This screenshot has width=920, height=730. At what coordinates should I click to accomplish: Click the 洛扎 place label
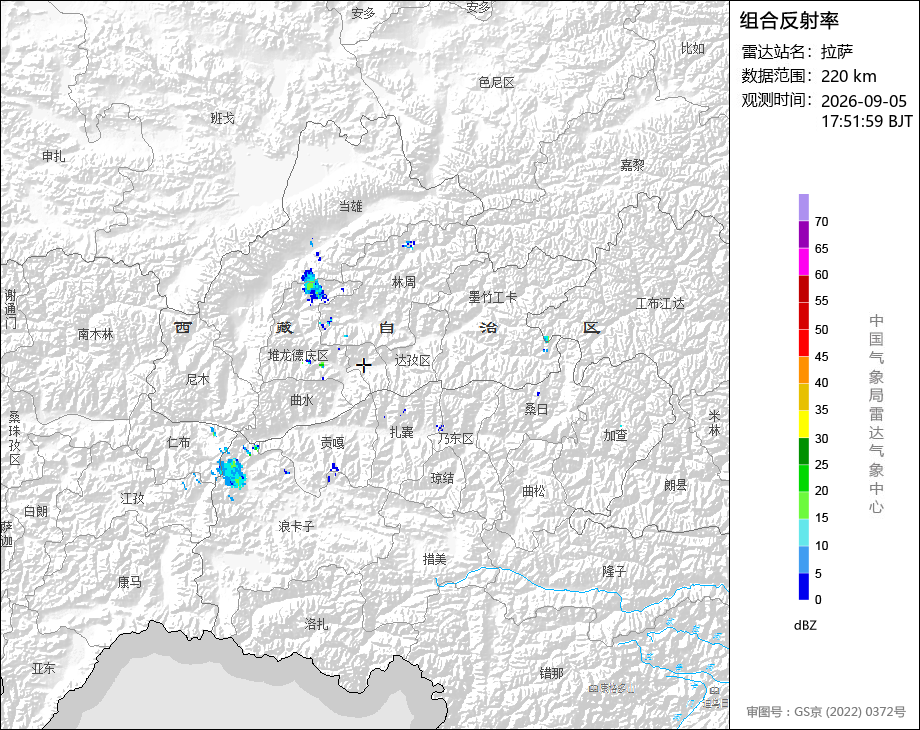316,624
